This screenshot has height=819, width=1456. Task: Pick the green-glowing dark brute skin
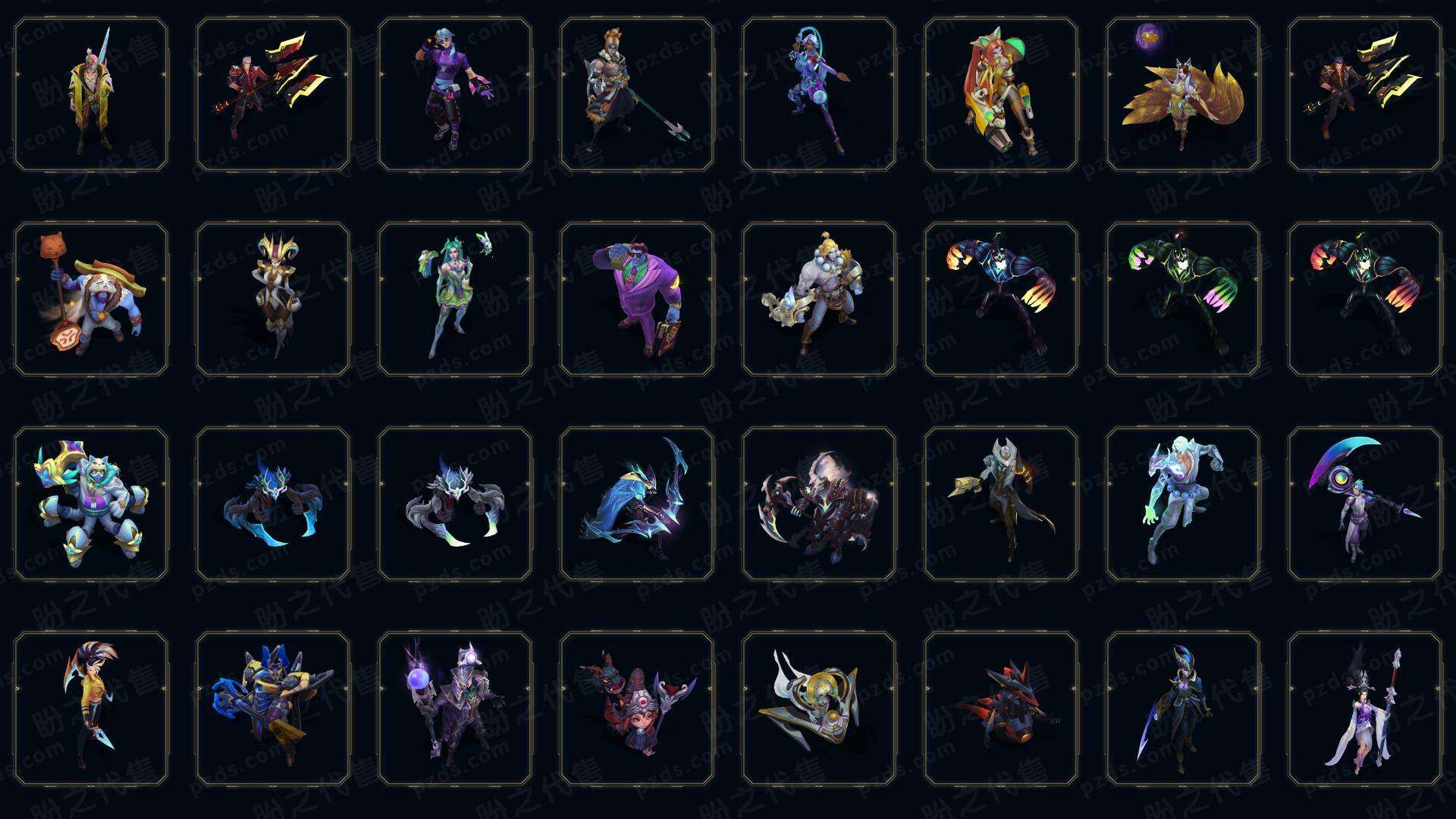pos(1183,299)
